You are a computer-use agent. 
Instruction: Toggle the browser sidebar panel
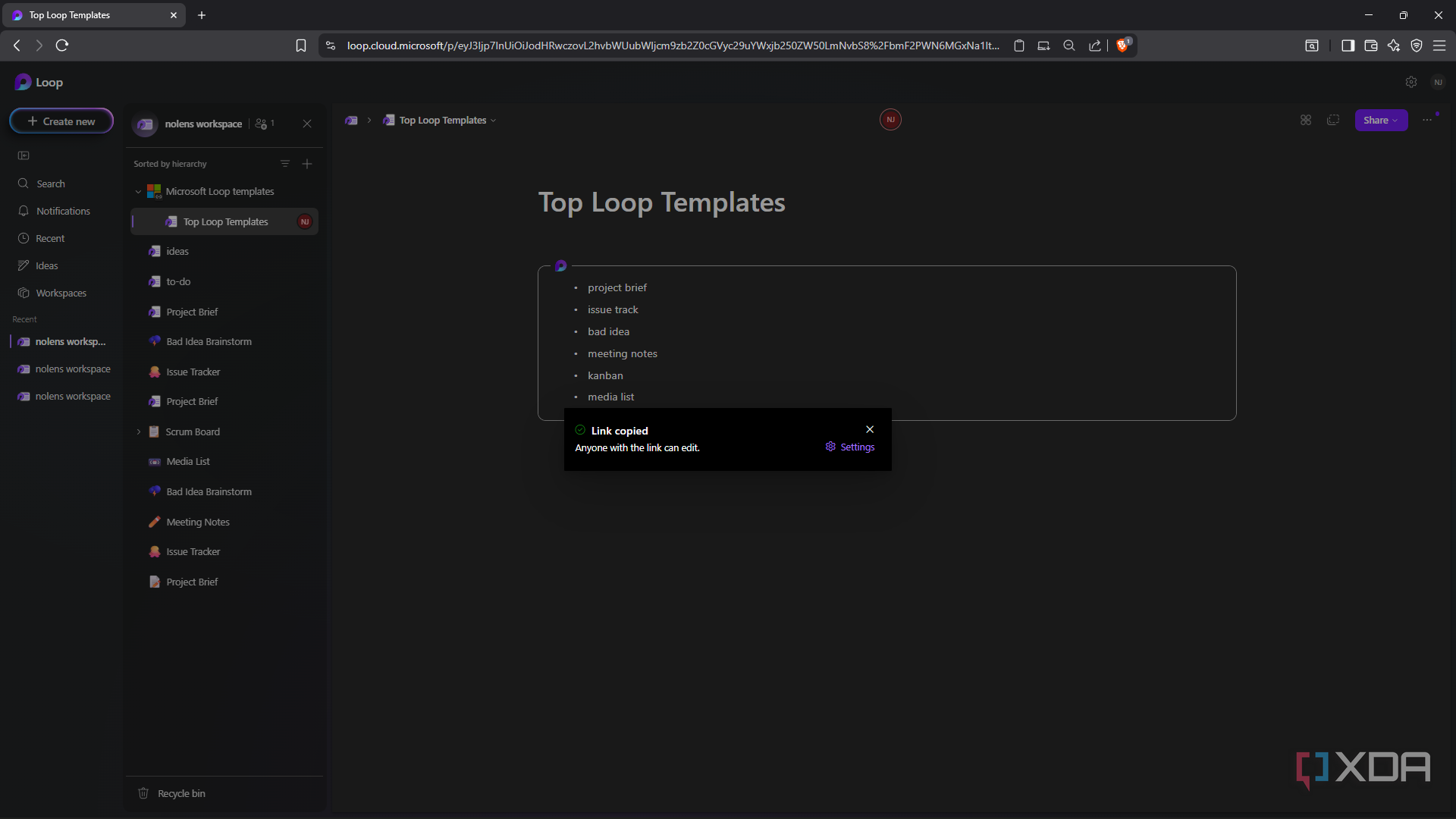(x=1348, y=45)
